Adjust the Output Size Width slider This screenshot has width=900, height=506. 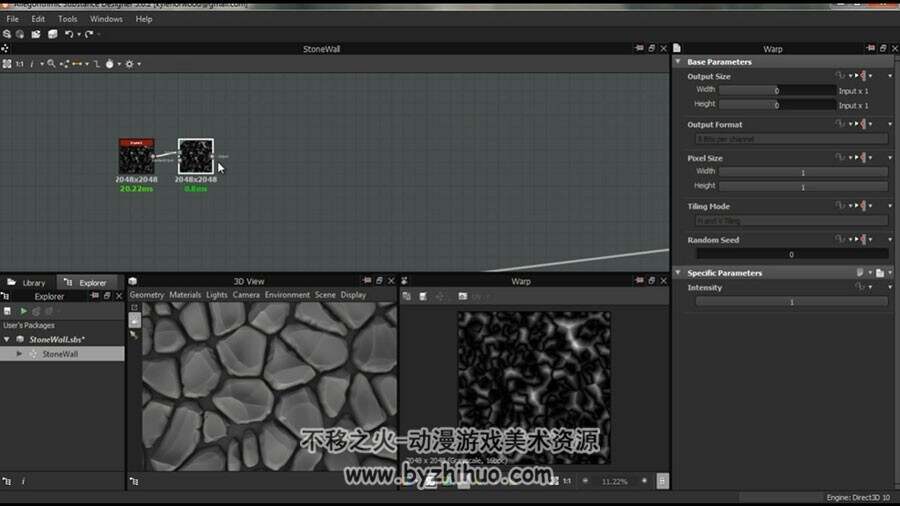click(777, 90)
